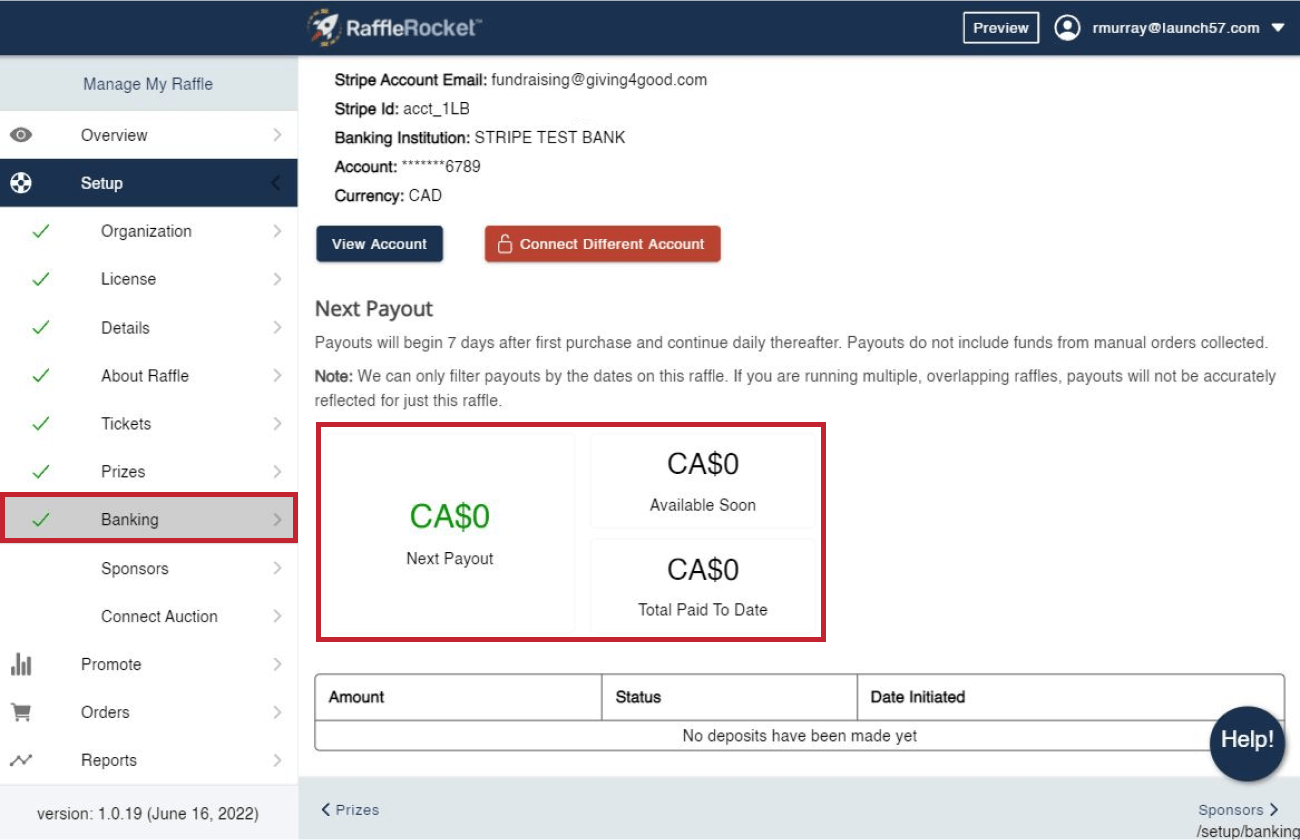1300x840 pixels.
Task: Click the green checkmark beside License
Action: coord(40,279)
